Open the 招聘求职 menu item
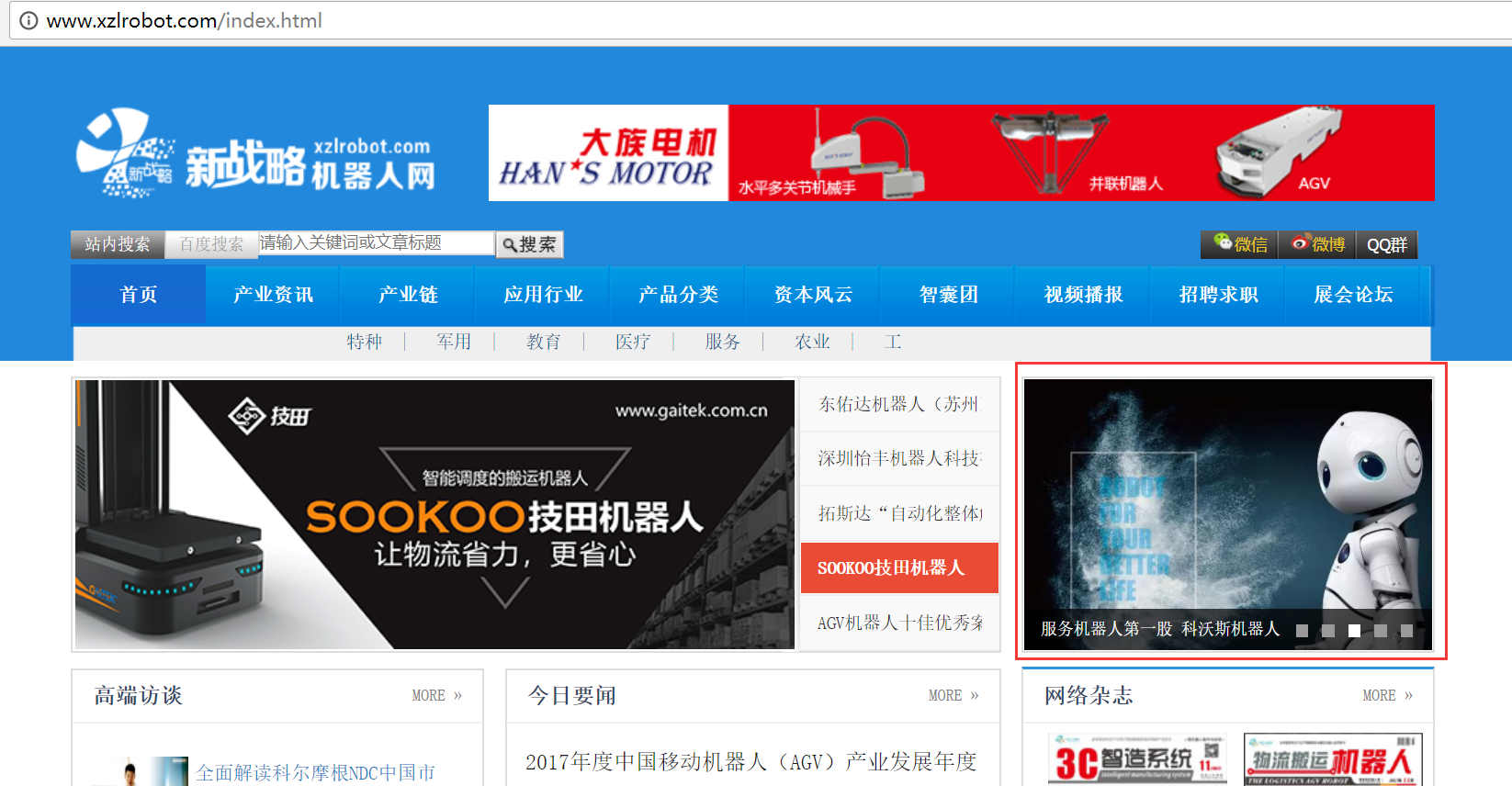Image resolution: width=1512 pixels, height=786 pixels. pyautogui.click(x=1218, y=295)
